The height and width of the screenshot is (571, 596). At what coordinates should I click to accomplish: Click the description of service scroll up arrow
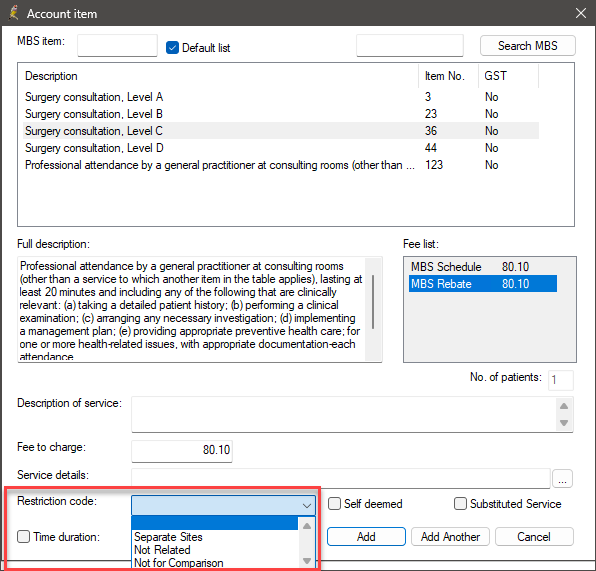coord(564,406)
